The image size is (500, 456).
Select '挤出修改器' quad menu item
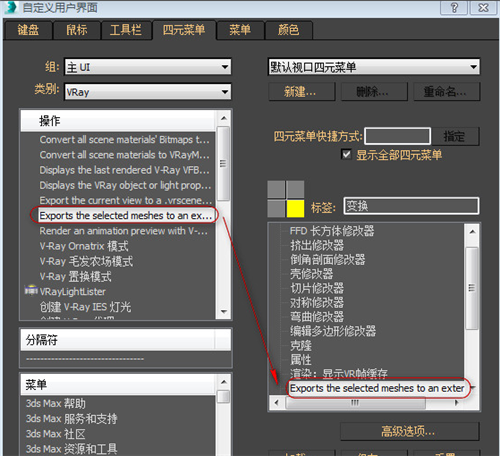(x=317, y=245)
